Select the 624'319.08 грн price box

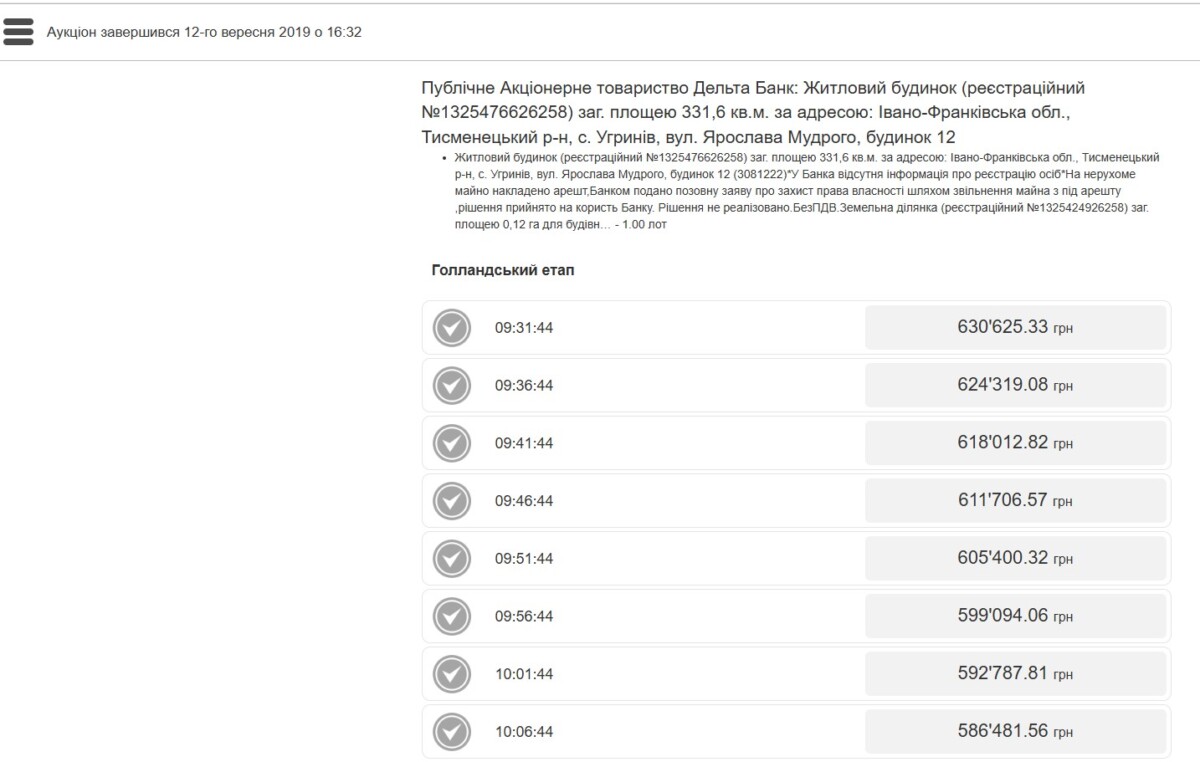[1015, 386]
